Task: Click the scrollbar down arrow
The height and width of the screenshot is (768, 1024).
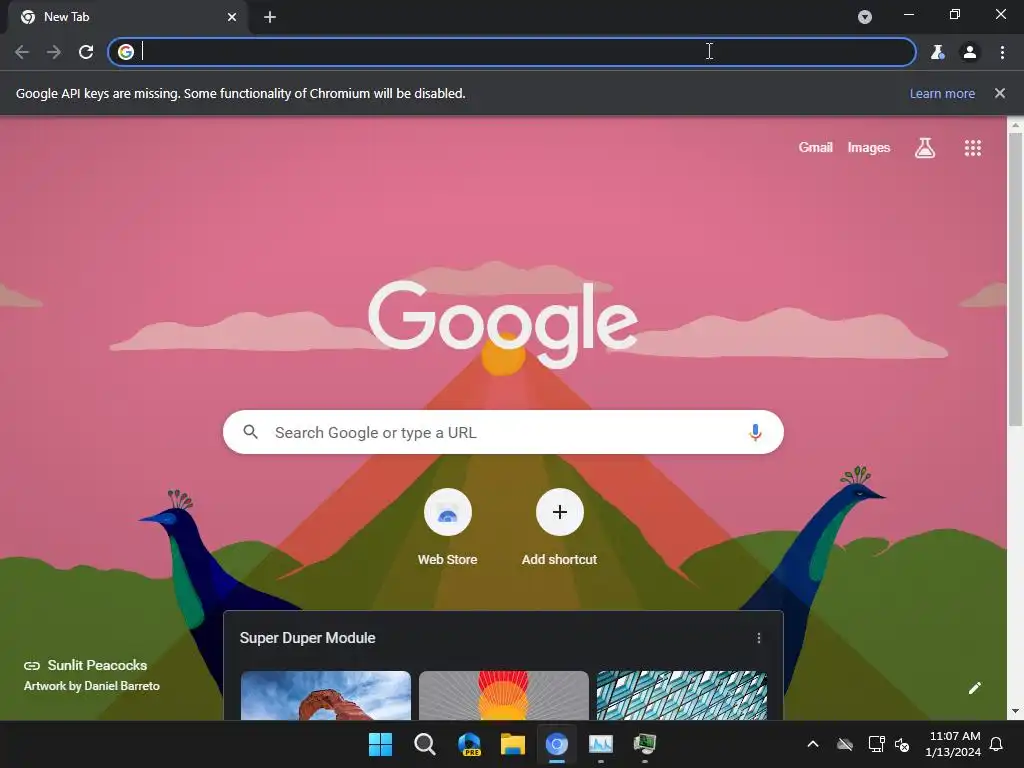Action: 1015,711
